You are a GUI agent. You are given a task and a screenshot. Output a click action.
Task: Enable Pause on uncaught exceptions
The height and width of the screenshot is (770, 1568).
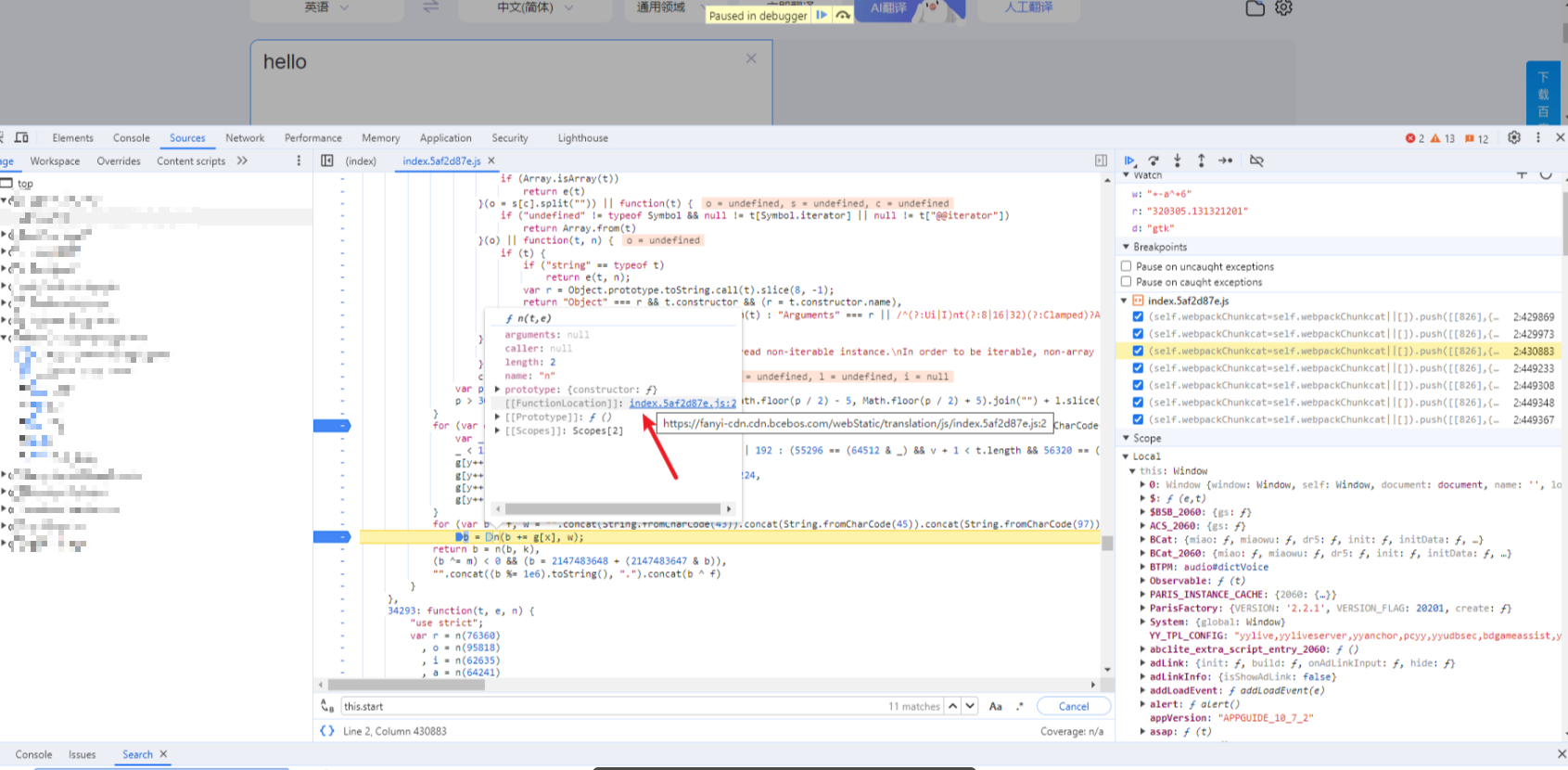click(x=1126, y=266)
